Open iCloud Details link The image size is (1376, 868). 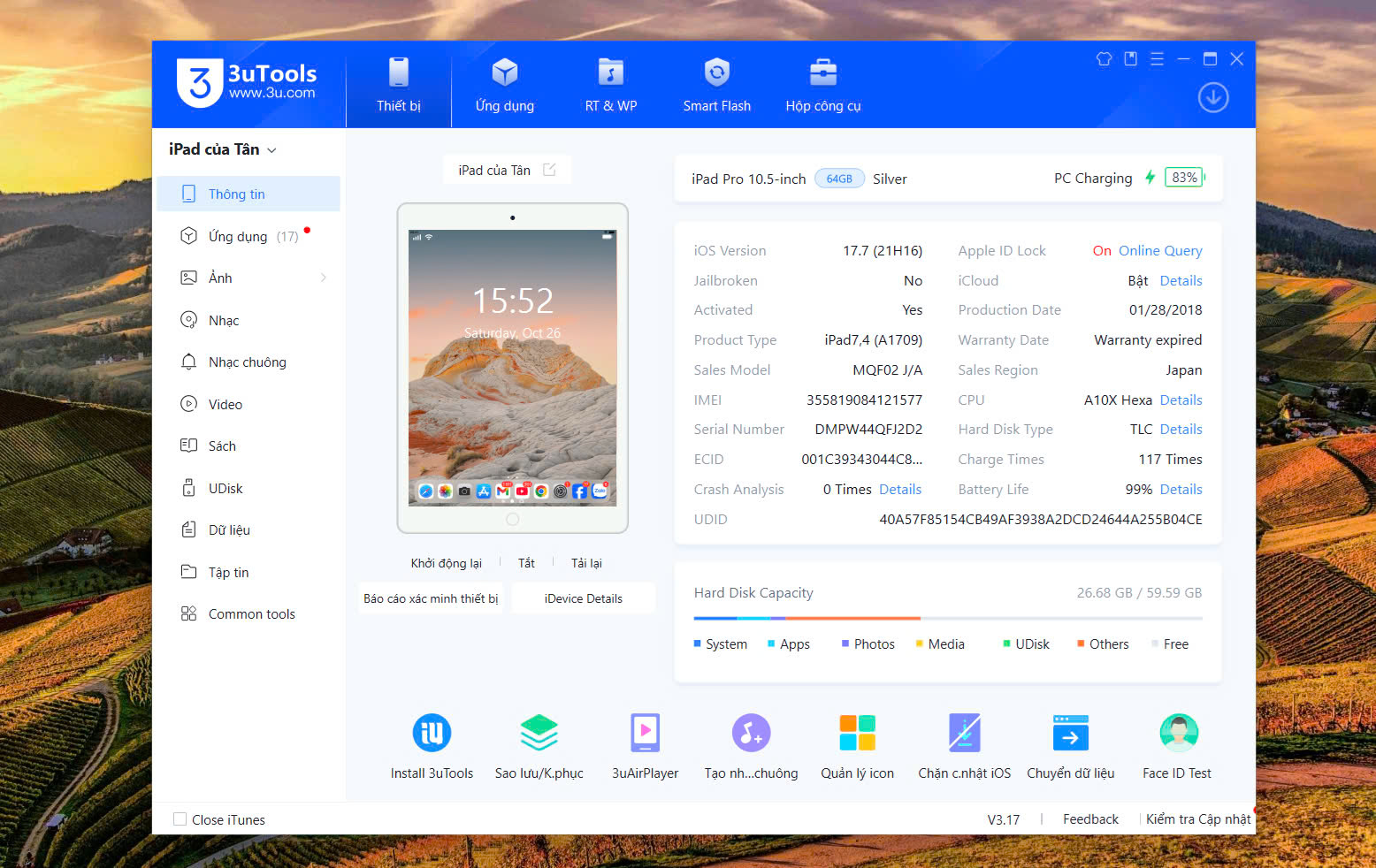click(1181, 280)
